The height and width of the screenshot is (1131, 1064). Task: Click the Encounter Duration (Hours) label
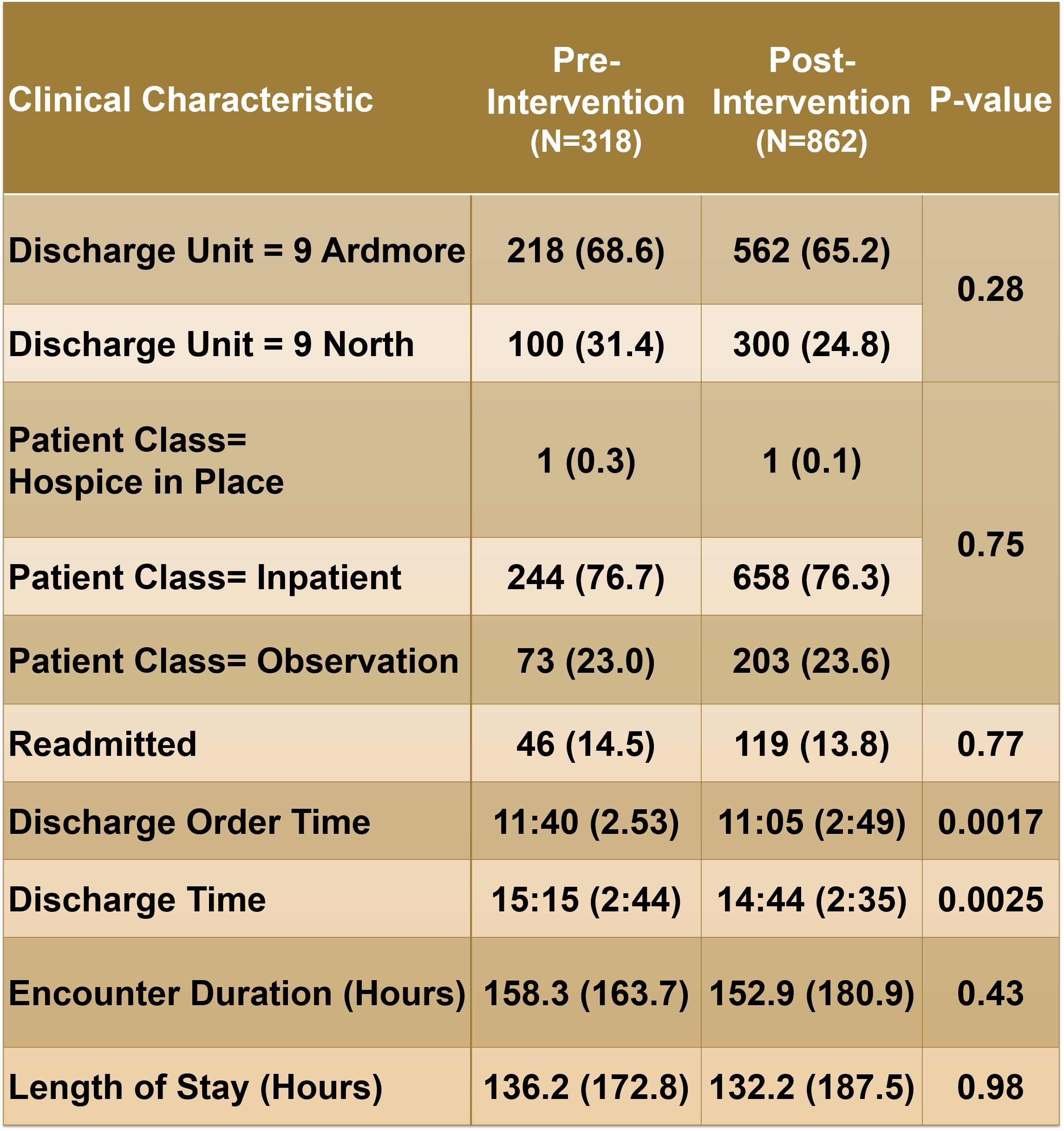click(x=237, y=993)
